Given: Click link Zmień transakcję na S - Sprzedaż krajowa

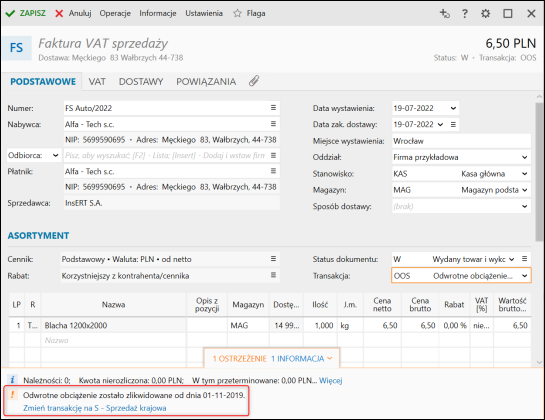Looking at the screenshot, I should (95, 408).
